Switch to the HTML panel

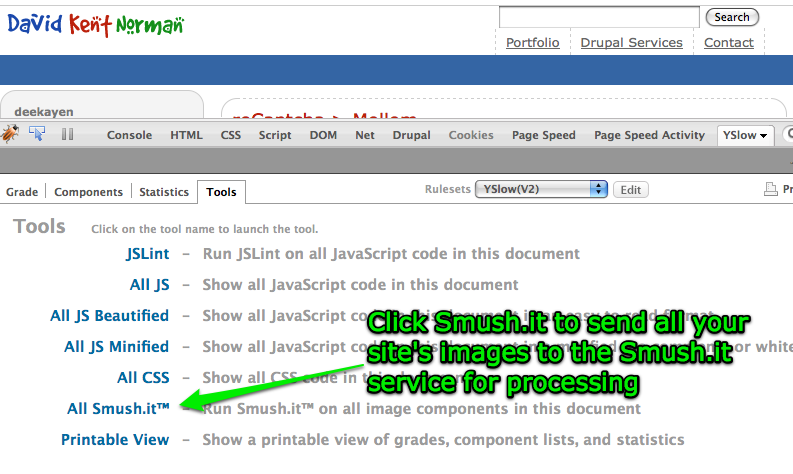pyautogui.click(x=186, y=135)
